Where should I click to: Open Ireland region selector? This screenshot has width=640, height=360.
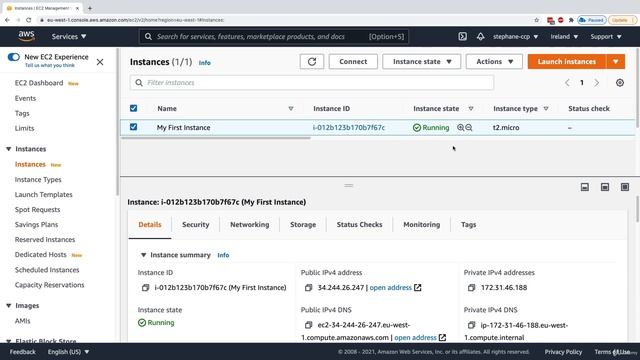[x=564, y=36]
